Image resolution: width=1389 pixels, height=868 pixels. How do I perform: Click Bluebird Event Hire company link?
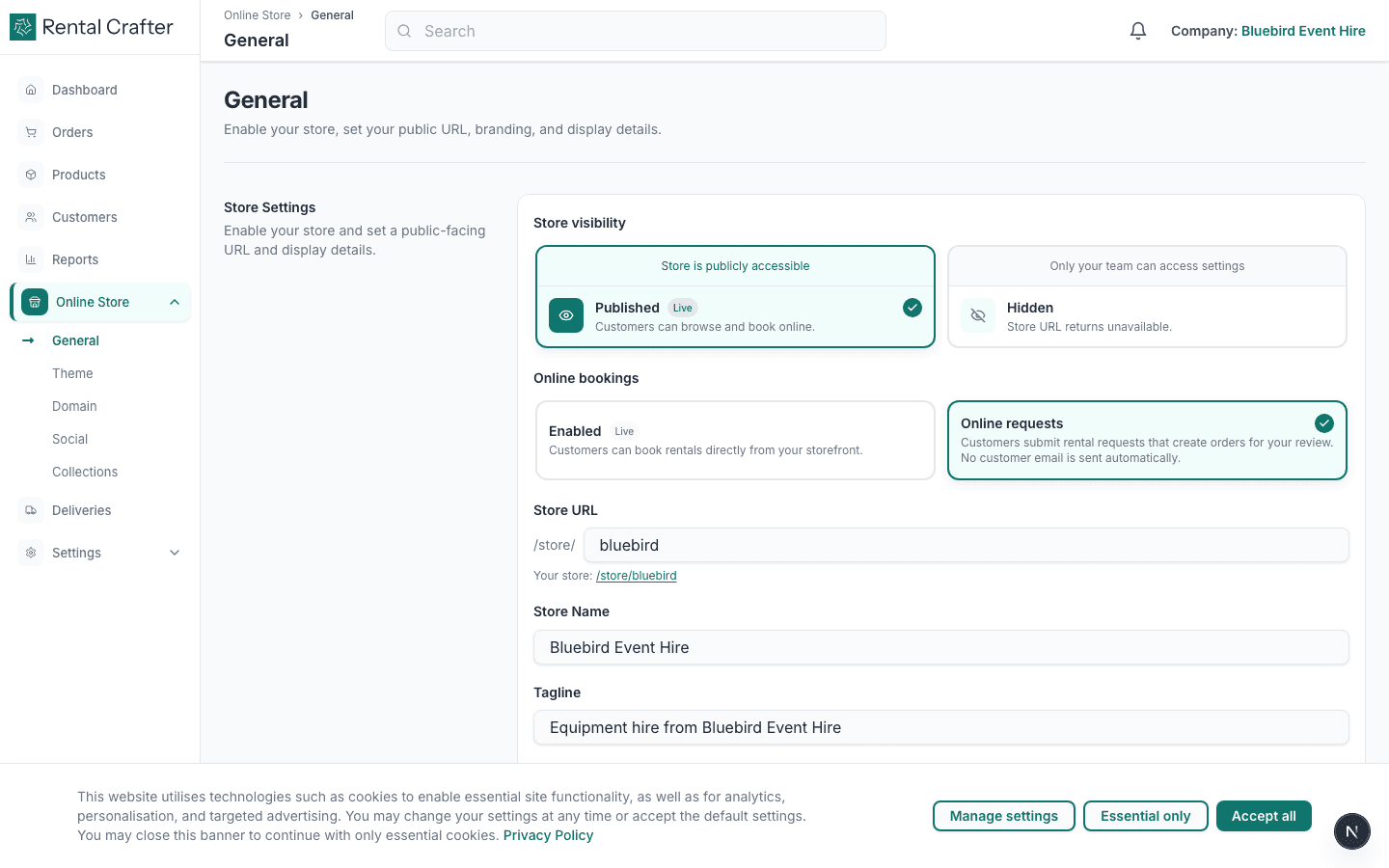click(x=1303, y=31)
